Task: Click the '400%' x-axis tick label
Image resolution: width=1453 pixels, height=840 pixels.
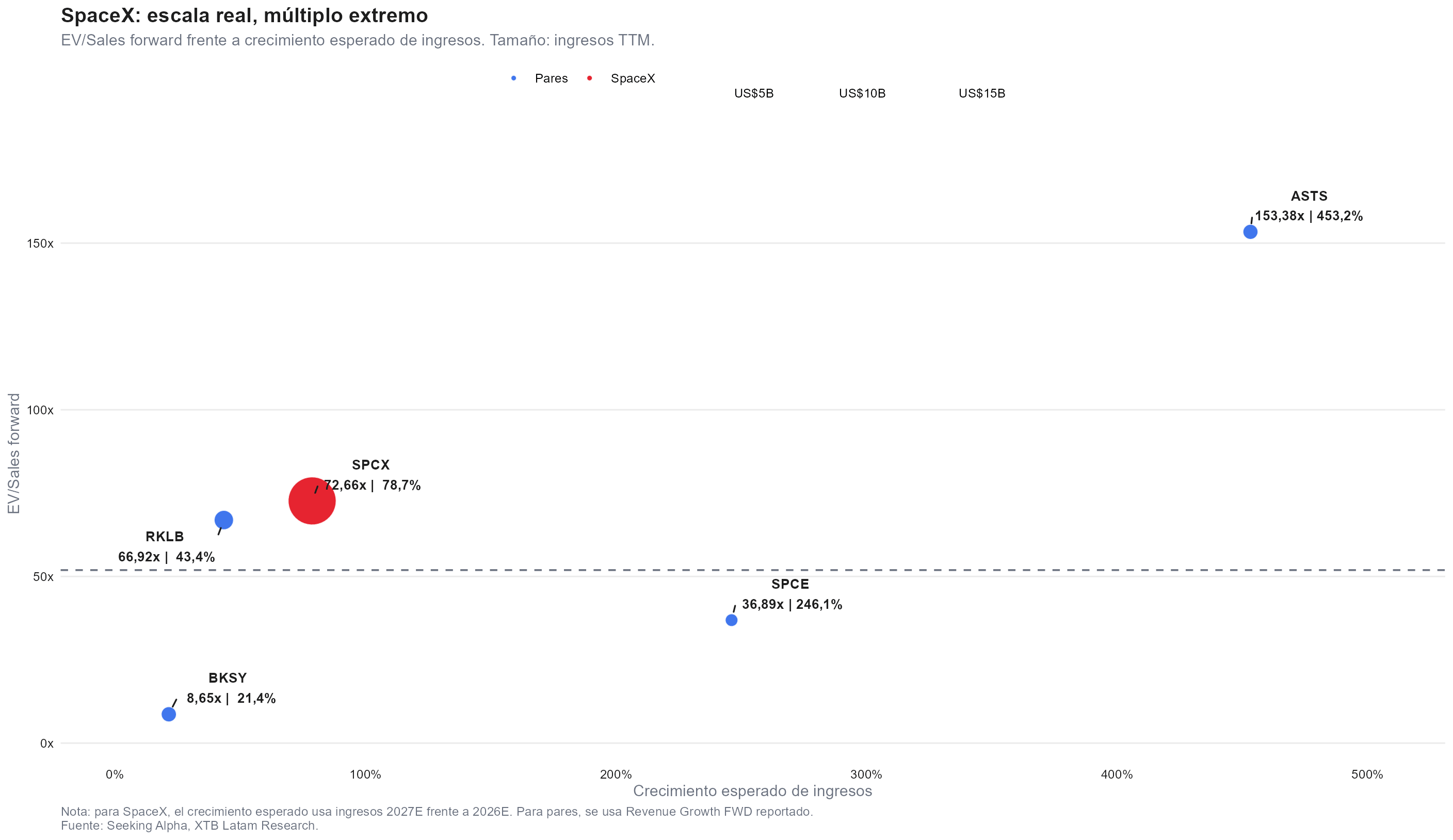Action: tap(1117, 775)
